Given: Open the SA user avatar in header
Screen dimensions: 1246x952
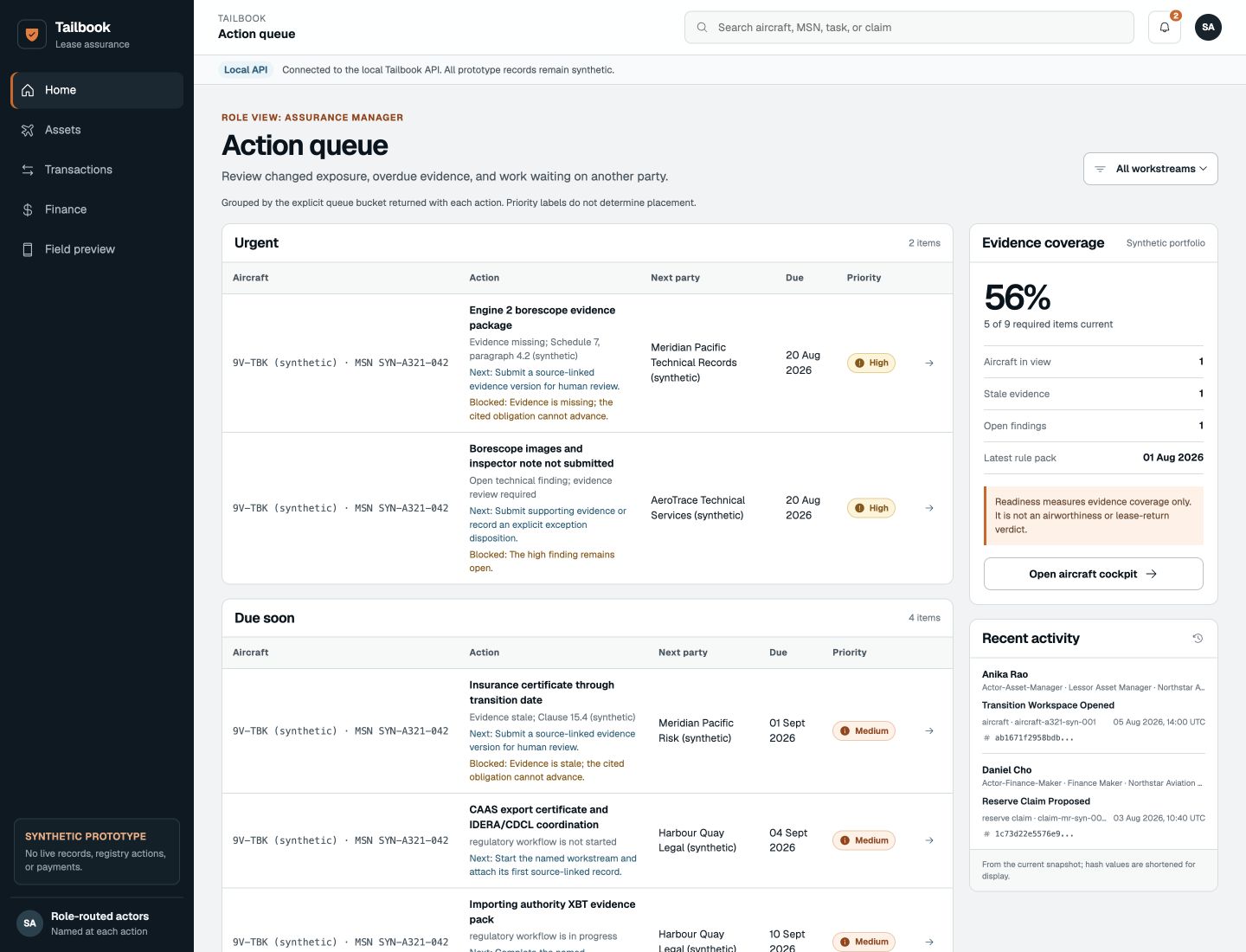Looking at the screenshot, I should click(x=1208, y=27).
